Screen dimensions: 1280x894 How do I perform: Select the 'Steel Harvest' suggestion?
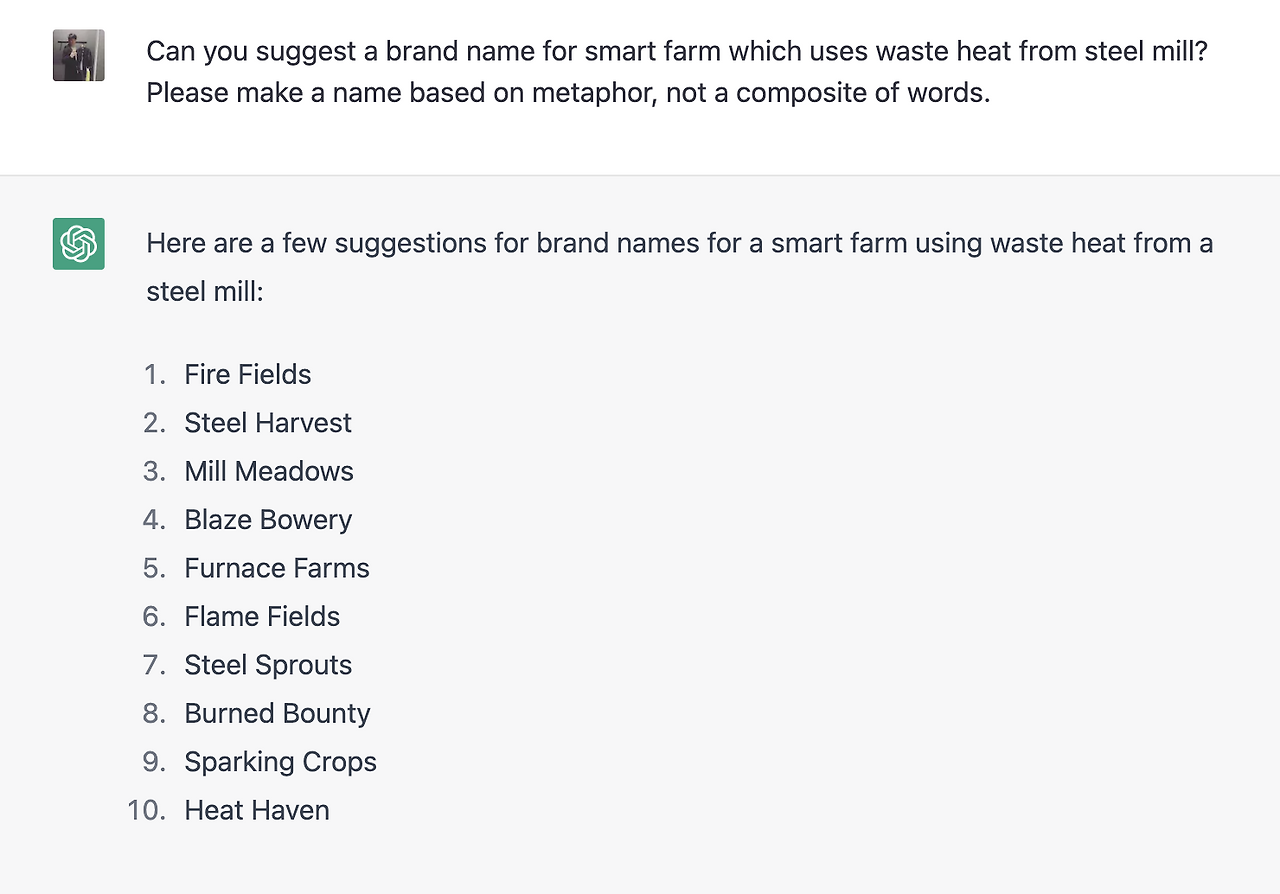pos(267,423)
